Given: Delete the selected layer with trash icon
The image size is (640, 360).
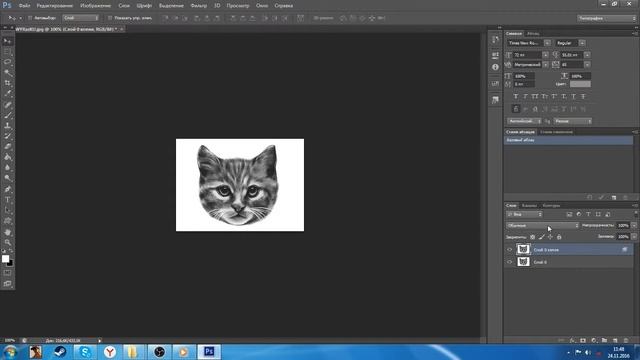Looking at the screenshot, I should (626, 340).
